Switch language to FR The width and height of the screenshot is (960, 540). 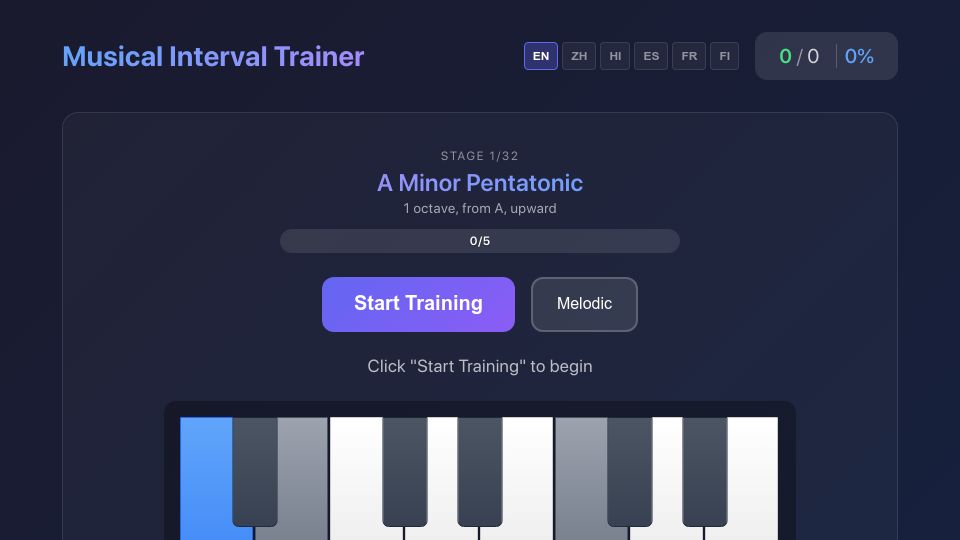coord(689,56)
